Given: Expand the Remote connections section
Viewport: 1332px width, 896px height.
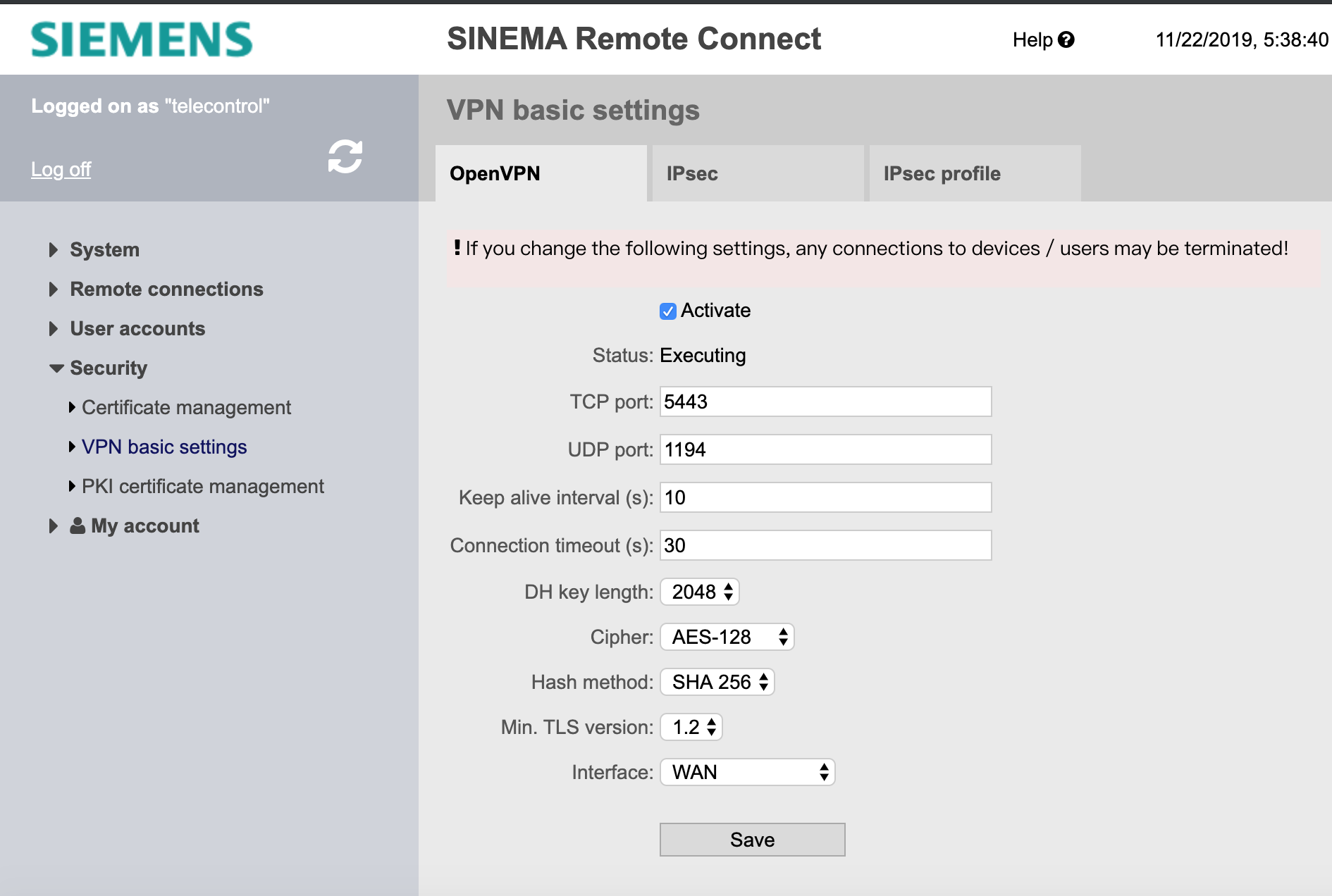Looking at the screenshot, I should (166, 290).
